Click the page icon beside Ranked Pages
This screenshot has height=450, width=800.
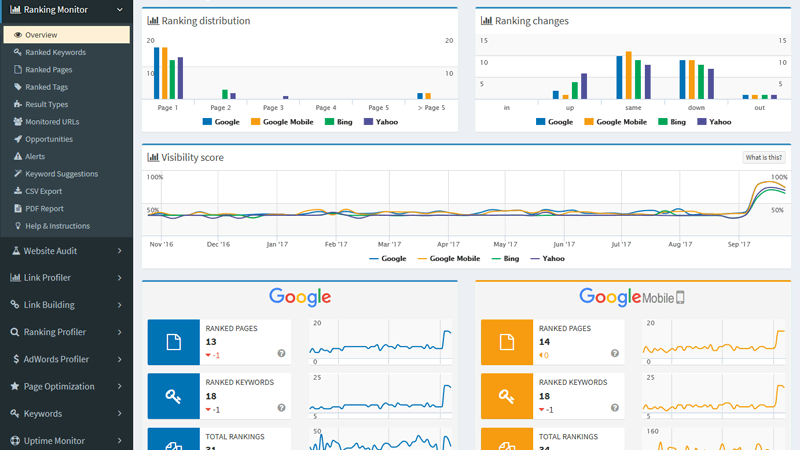(x=18, y=69)
